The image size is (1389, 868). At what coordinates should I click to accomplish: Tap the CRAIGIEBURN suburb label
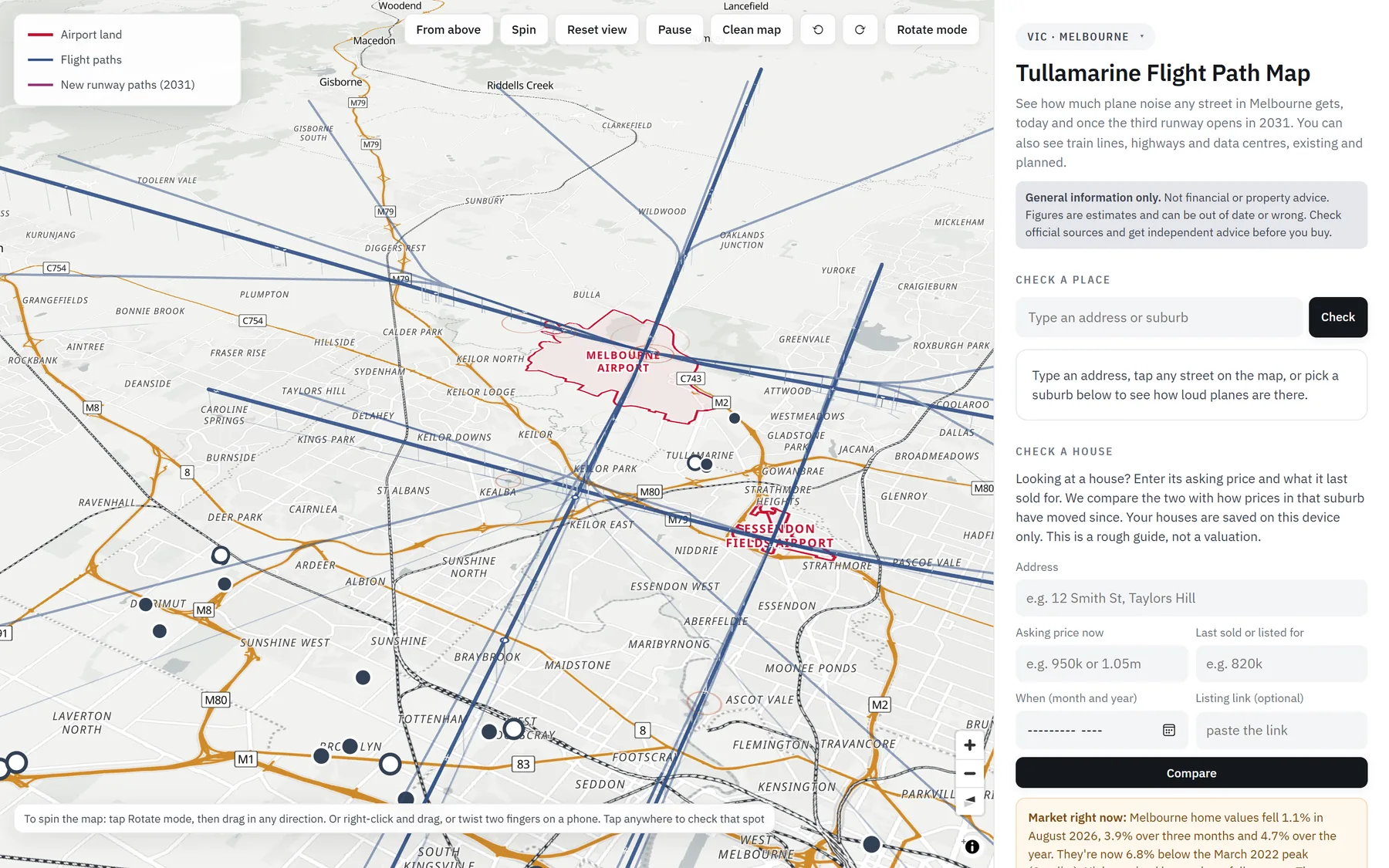click(928, 286)
